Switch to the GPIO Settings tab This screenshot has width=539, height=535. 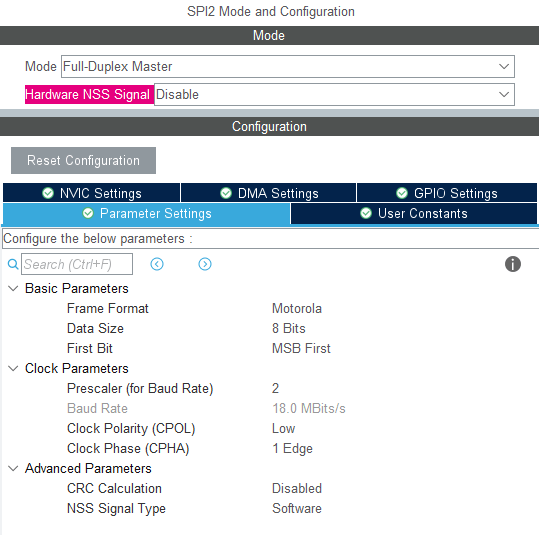(447, 193)
